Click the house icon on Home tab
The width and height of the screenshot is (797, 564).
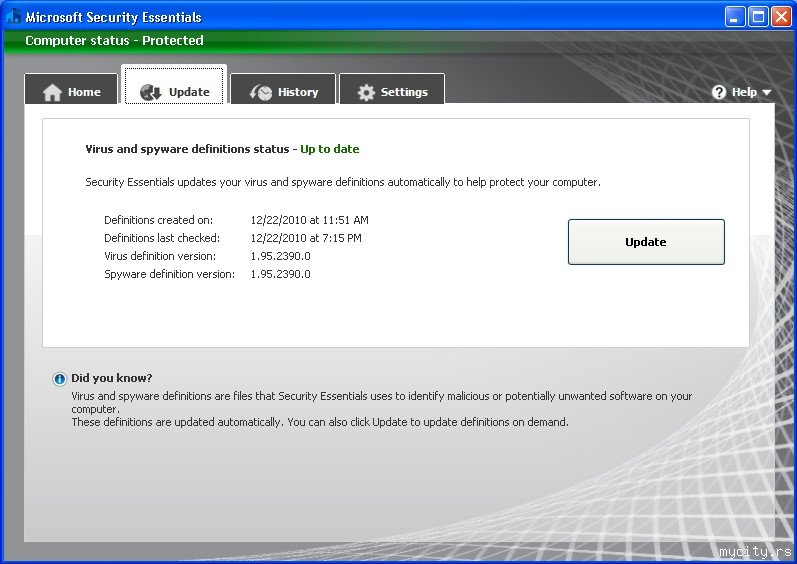(x=52, y=92)
